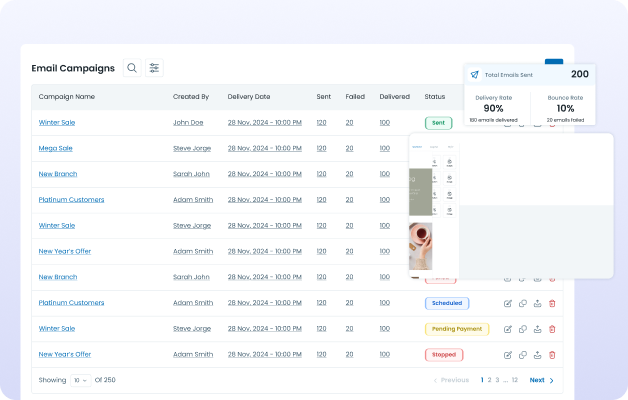Sort by the Delivery Date column header
628x400 pixels.
pos(249,97)
